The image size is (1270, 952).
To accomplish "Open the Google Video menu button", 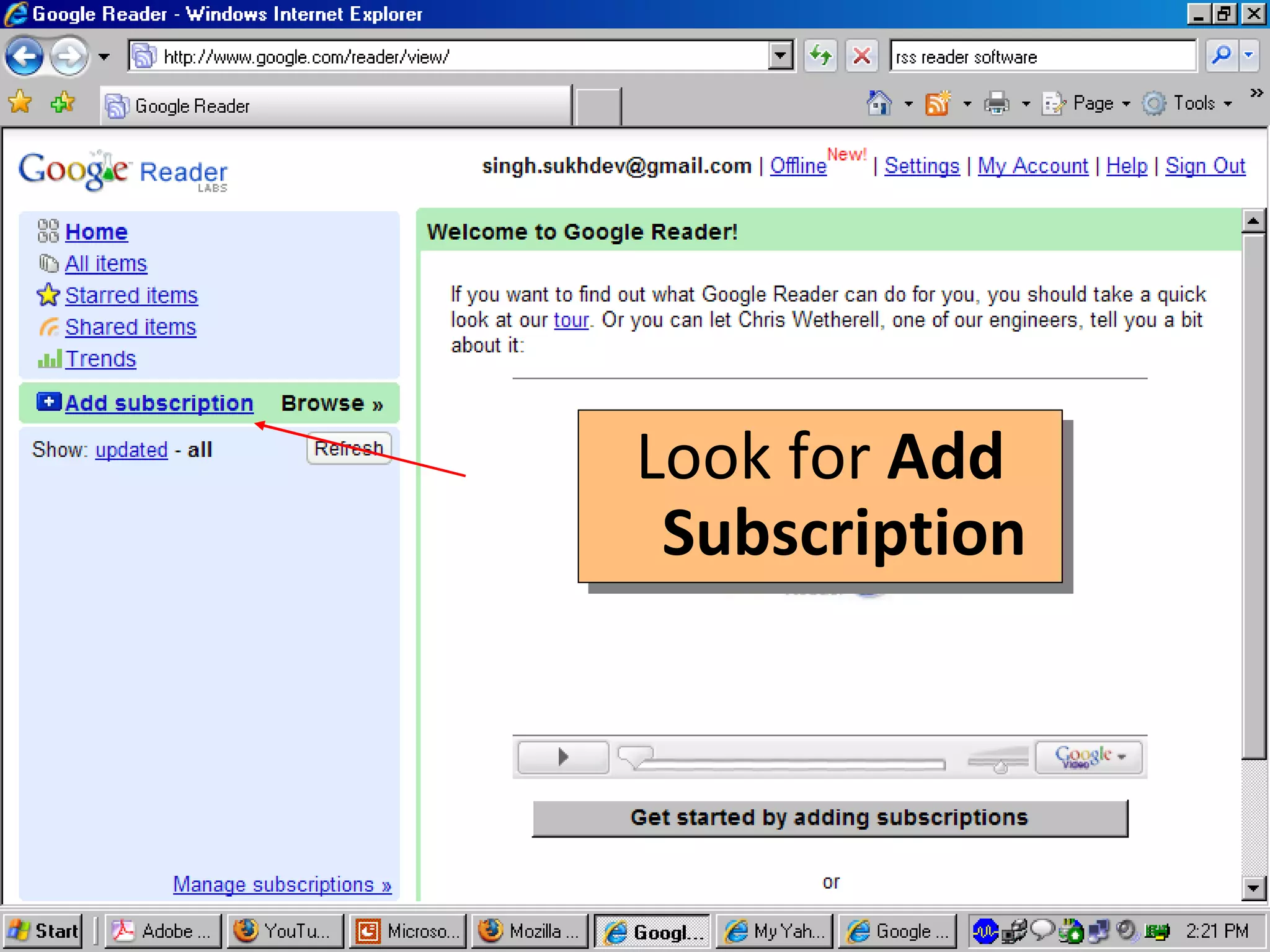I will tap(1089, 757).
